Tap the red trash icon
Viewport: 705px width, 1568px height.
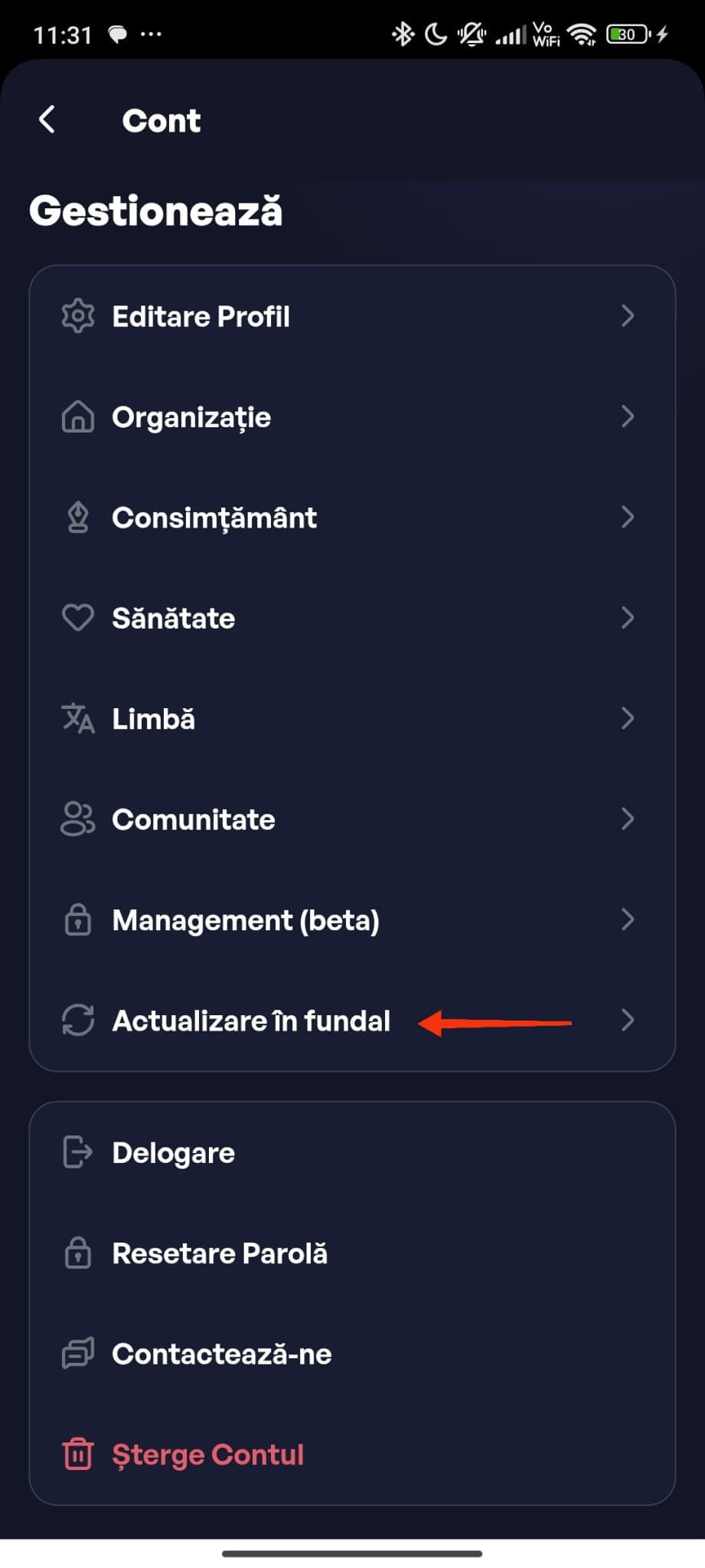[x=77, y=1455]
